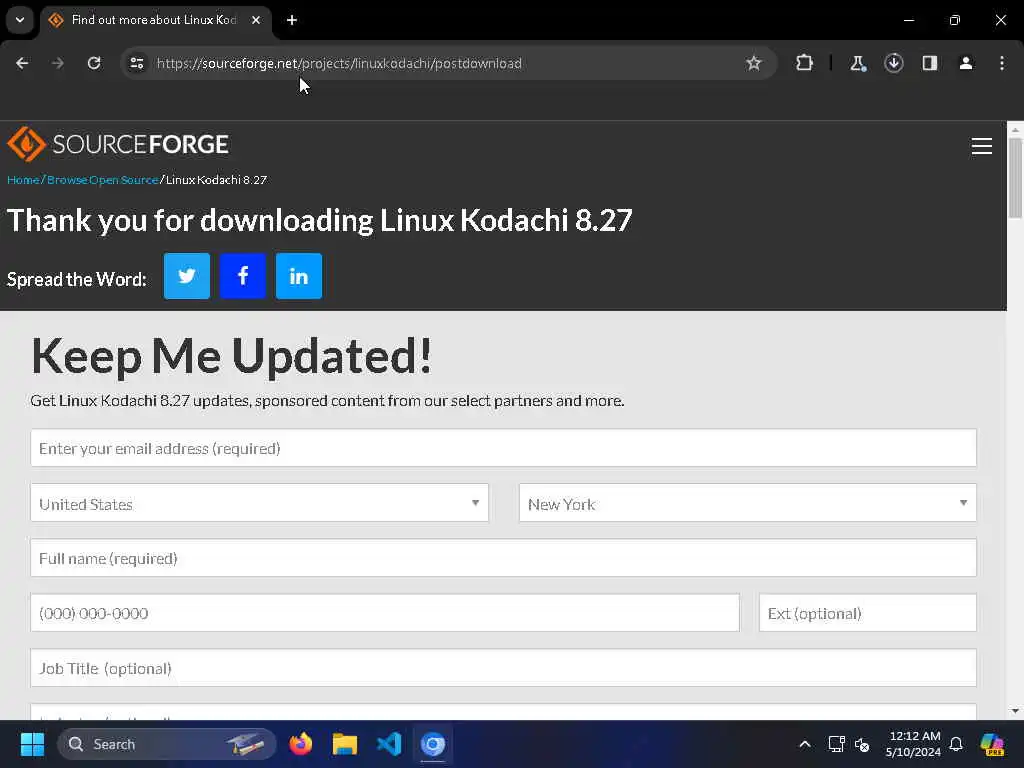1024x768 pixels.
Task: Click the address bar URL
Action: 339,63
